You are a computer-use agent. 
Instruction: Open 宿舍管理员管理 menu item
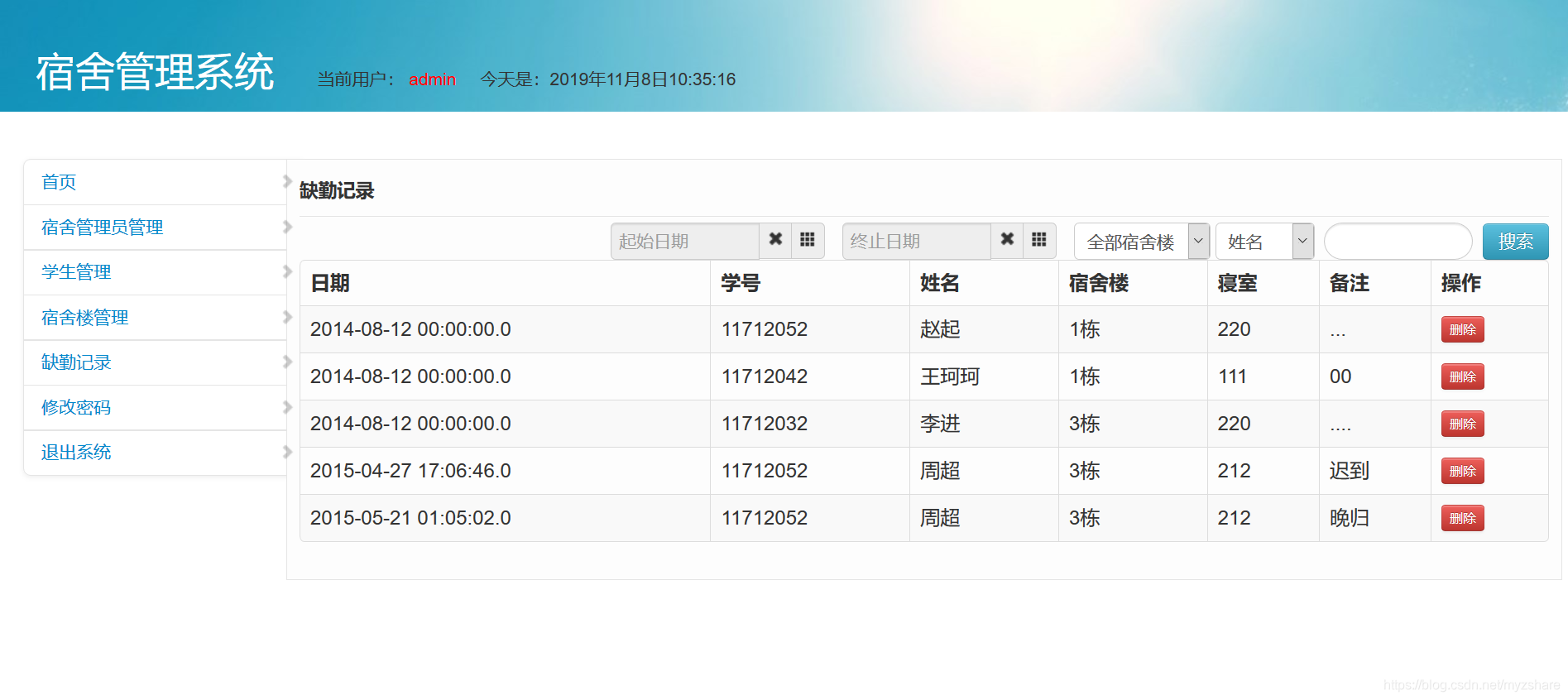pyautogui.click(x=103, y=228)
